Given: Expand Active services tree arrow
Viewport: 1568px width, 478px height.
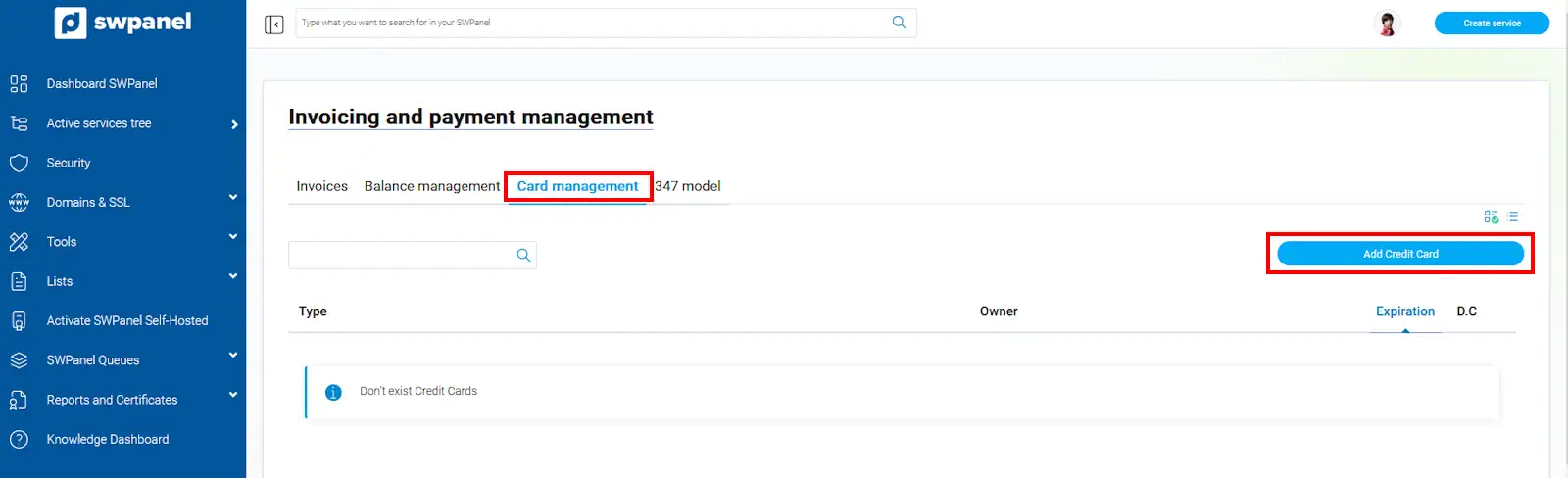Looking at the screenshot, I should [x=234, y=124].
